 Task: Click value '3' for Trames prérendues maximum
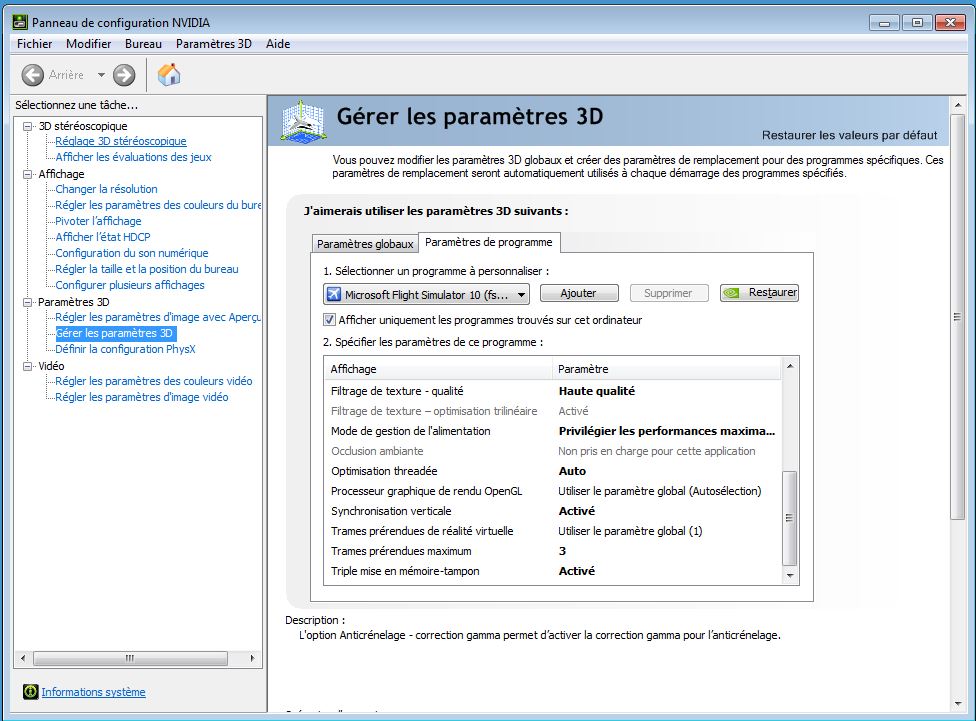(563, 551)
